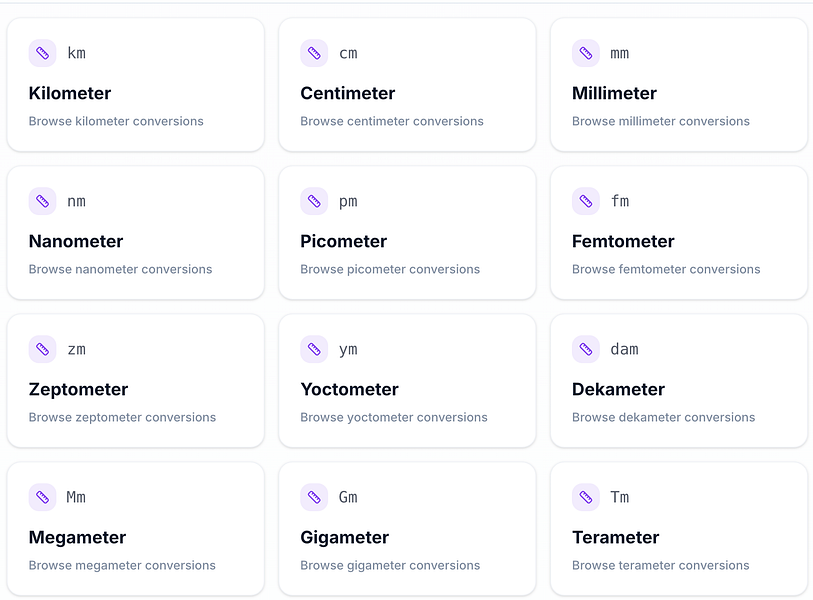Click the tag icon on the Zeptometer card
Viewport: 813px width, 600px height.
tap(42, 349)
